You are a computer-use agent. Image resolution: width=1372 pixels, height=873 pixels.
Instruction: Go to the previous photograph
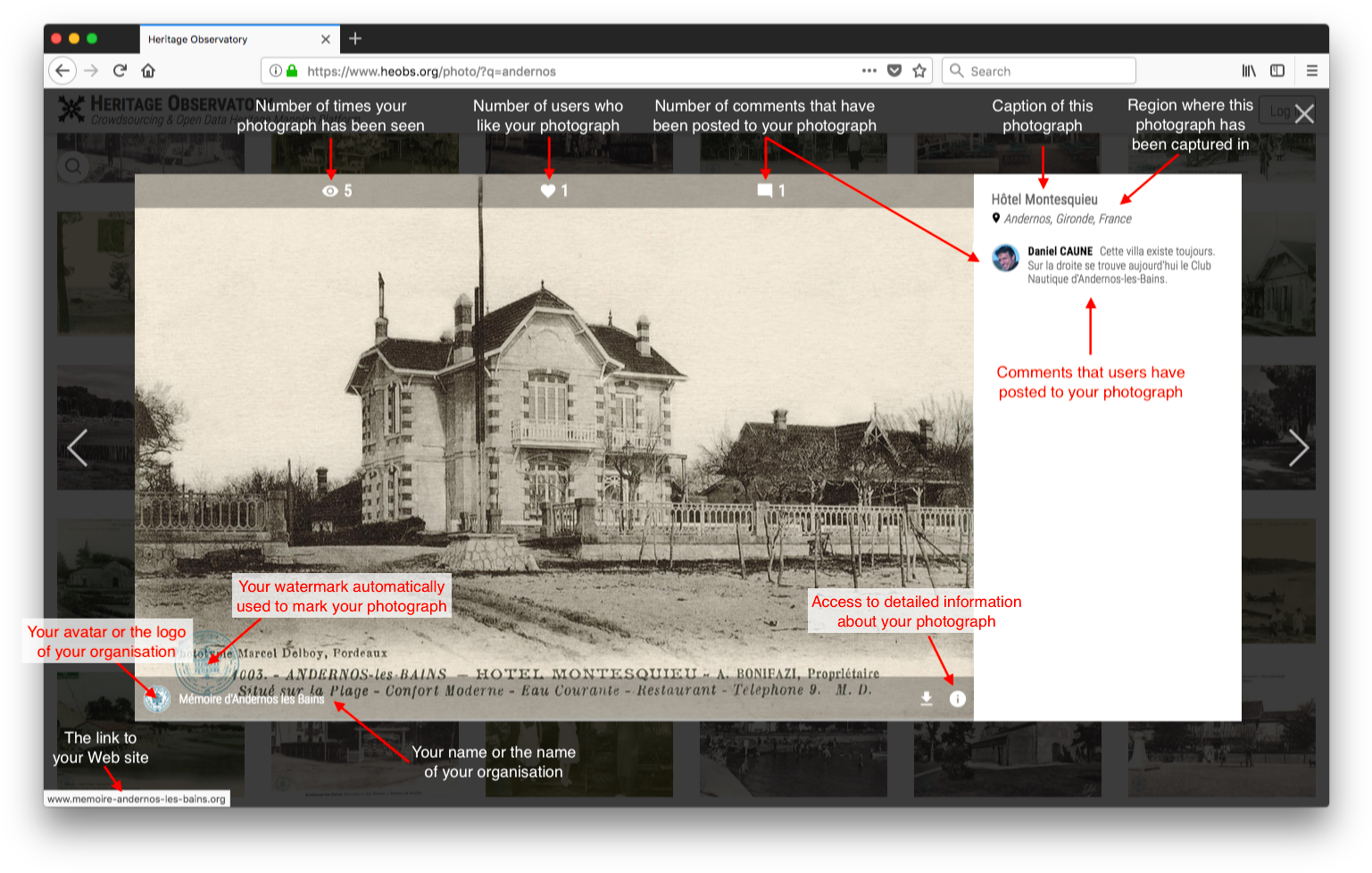coord(78,448)
